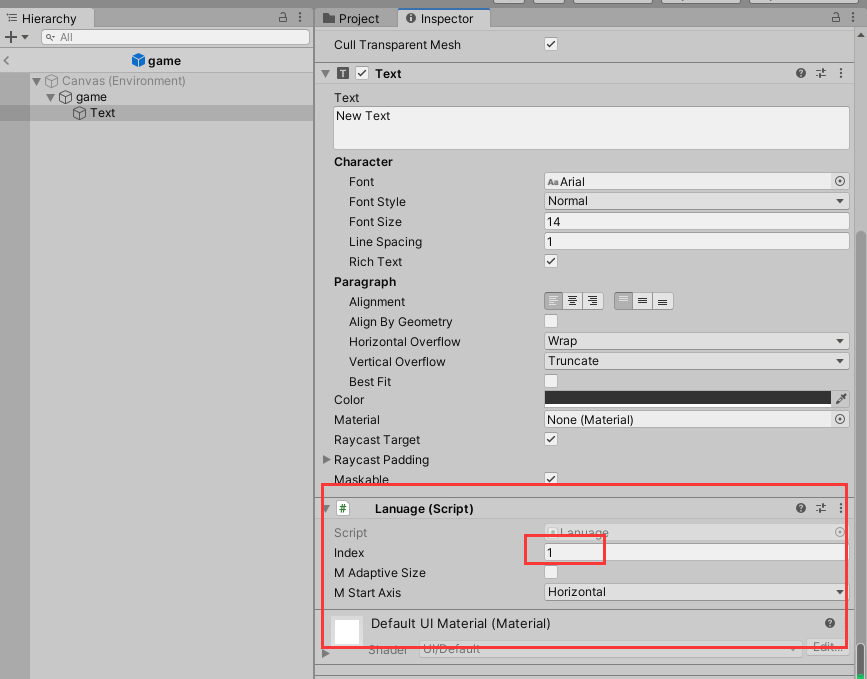The width and height of the screenshot is (867, 679).
Task: Enable the M Adaptive Size checkbox
Action: (x=551, y=572)
